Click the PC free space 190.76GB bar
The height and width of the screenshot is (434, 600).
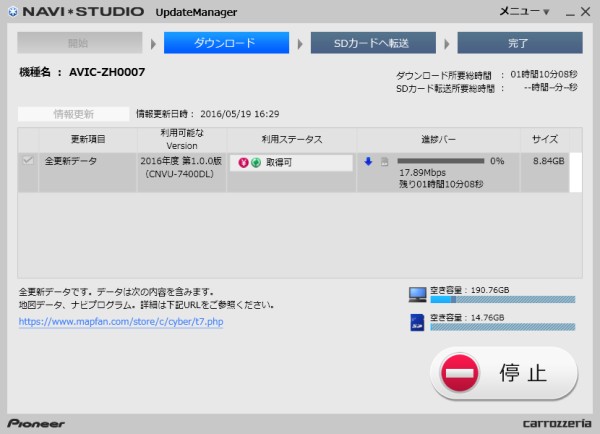click(x=502, y=300)
